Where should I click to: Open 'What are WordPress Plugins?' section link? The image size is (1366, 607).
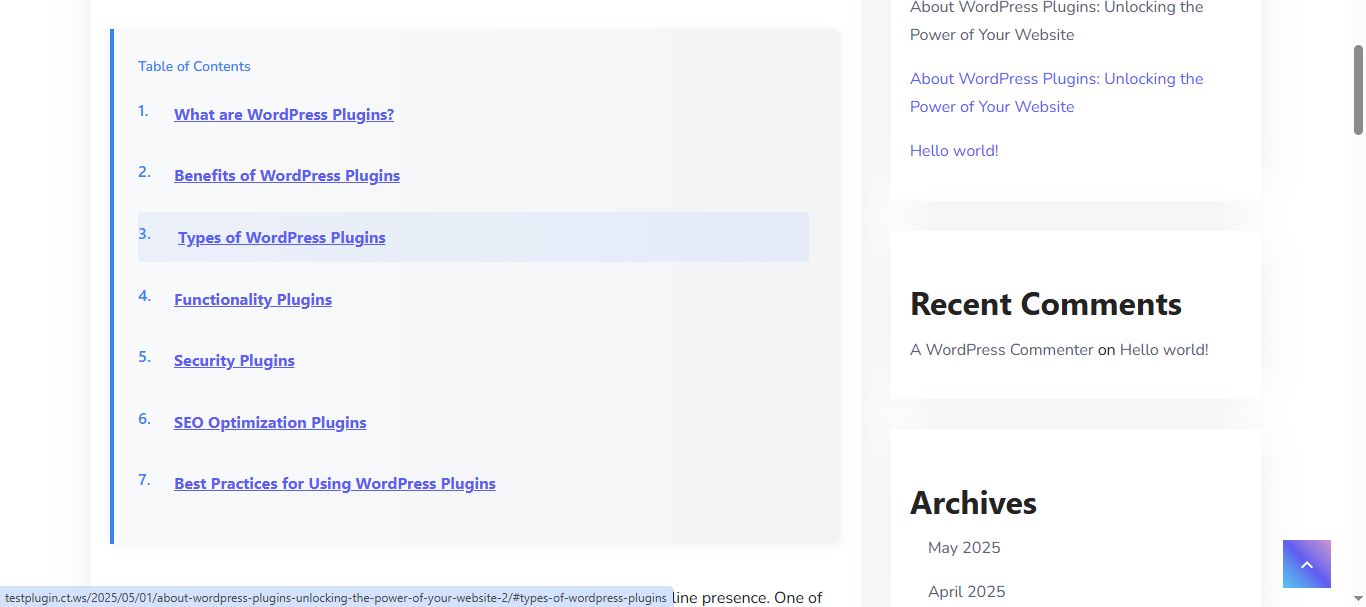284,114
